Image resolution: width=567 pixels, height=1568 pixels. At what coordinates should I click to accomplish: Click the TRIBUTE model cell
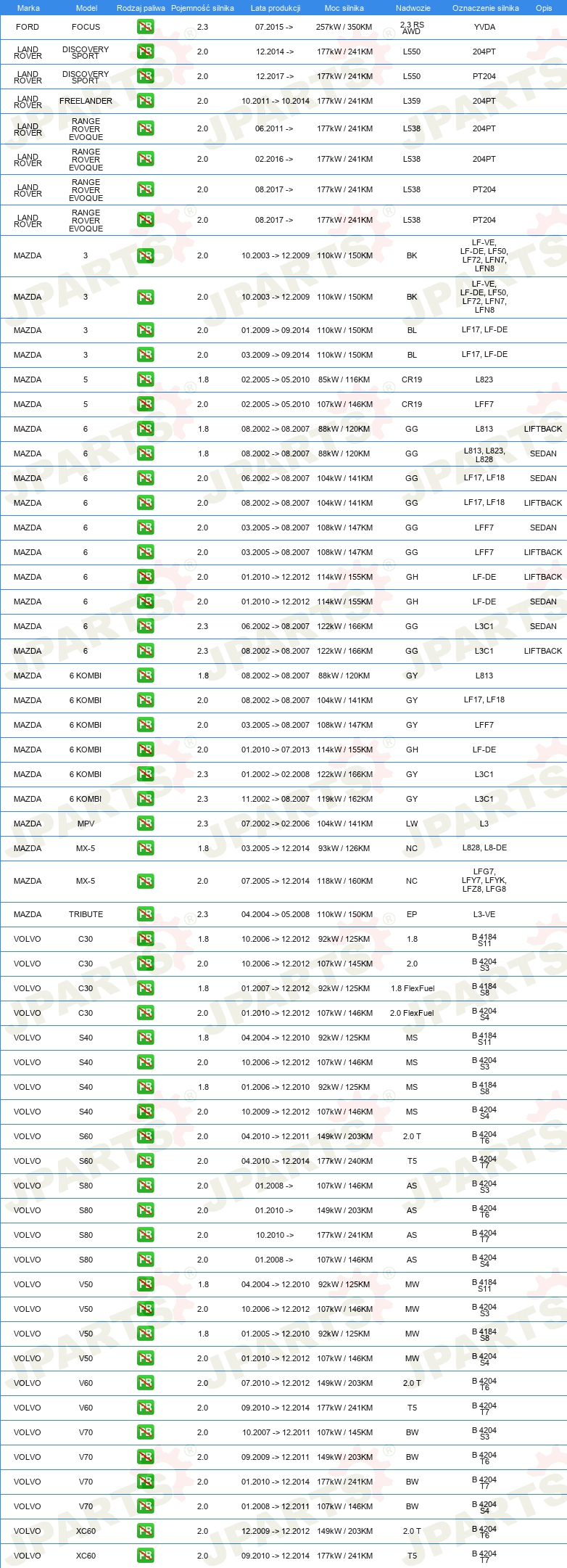[x=86, y=914]
